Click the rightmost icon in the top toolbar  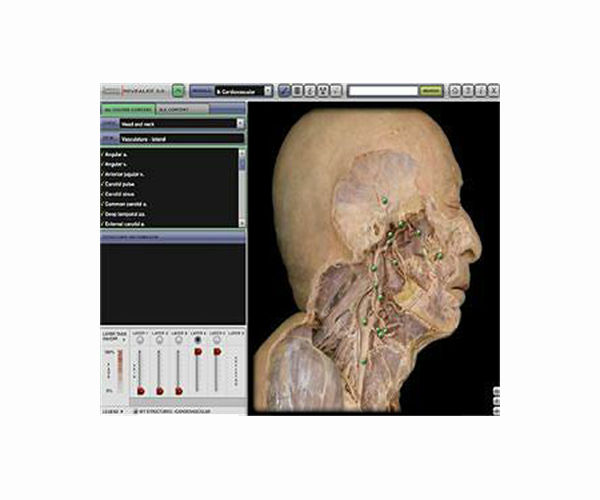click(492, 90)
